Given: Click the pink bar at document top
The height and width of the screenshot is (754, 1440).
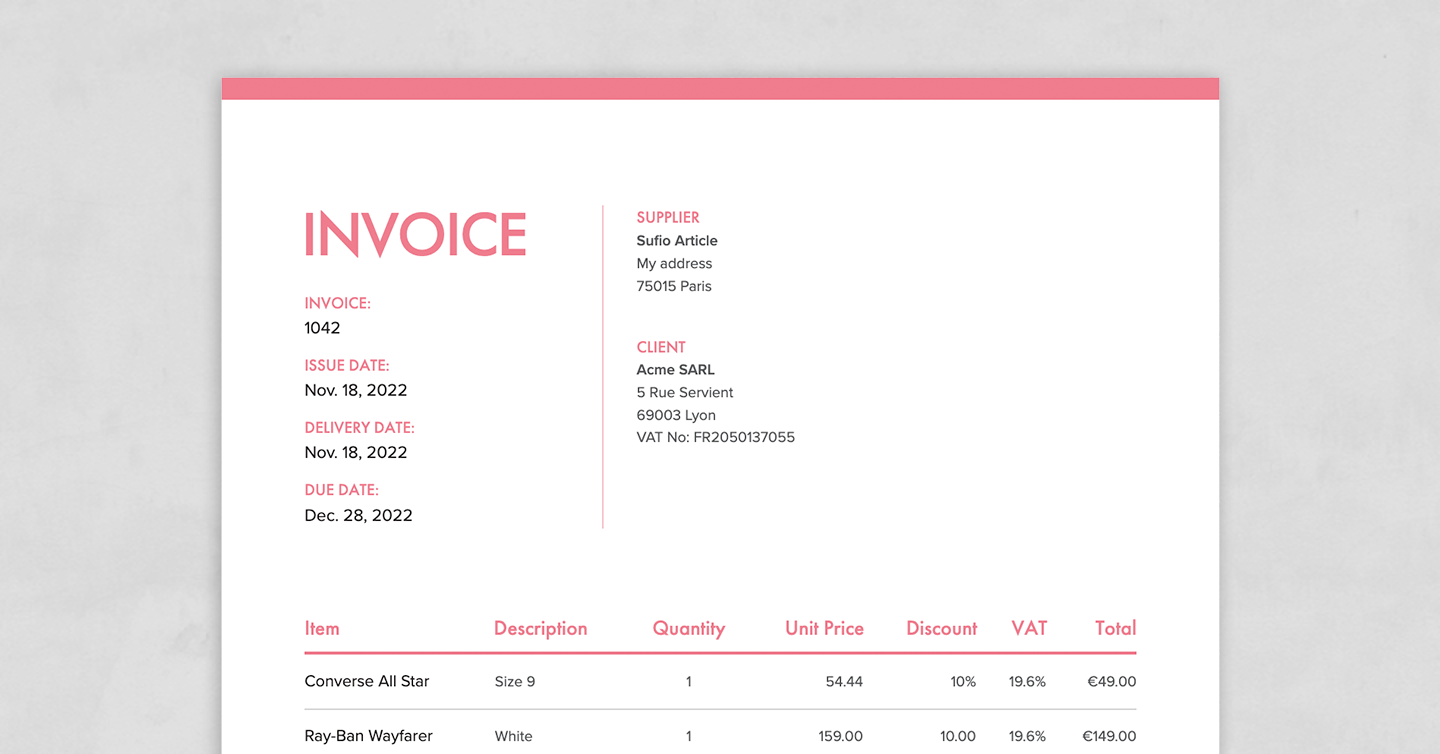Looking at the screenshot, I should tap(720, 88).
